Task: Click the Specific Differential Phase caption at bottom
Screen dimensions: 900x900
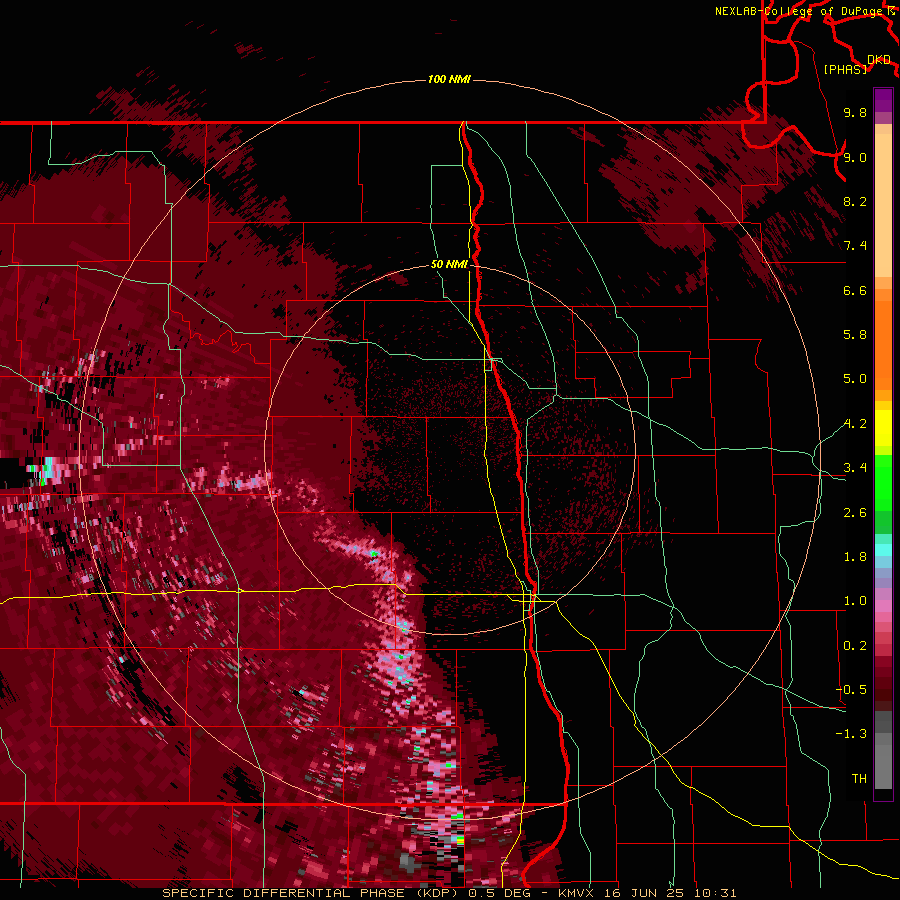Action: click(449, 893)
